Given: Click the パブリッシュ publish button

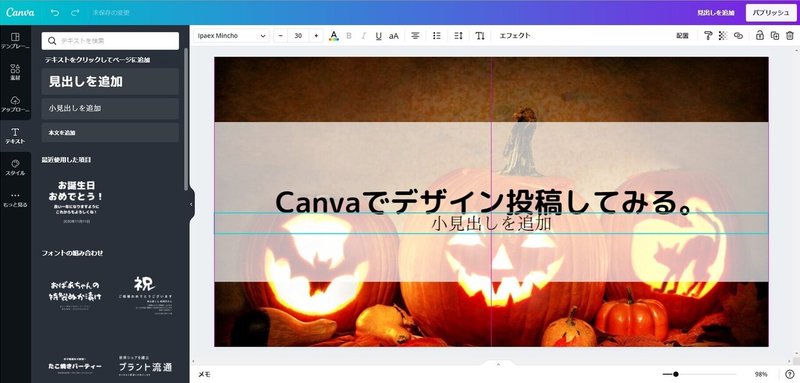Looking at the screenshot, I should pyautogui.click(x=771, y=13).
